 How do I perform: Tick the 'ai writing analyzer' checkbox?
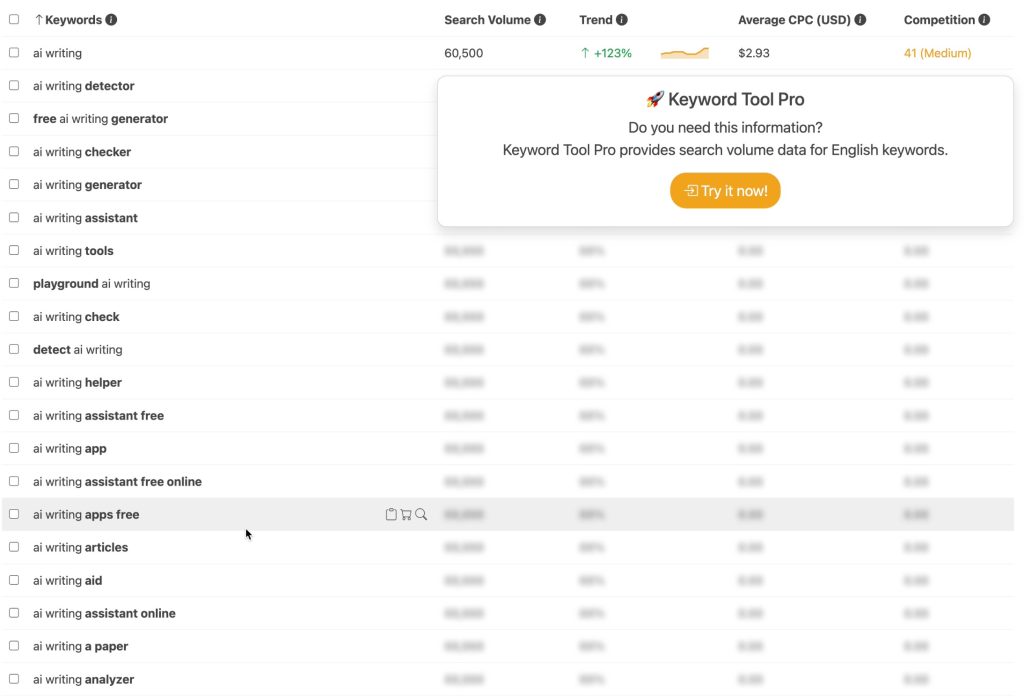[x=14, y=679]
